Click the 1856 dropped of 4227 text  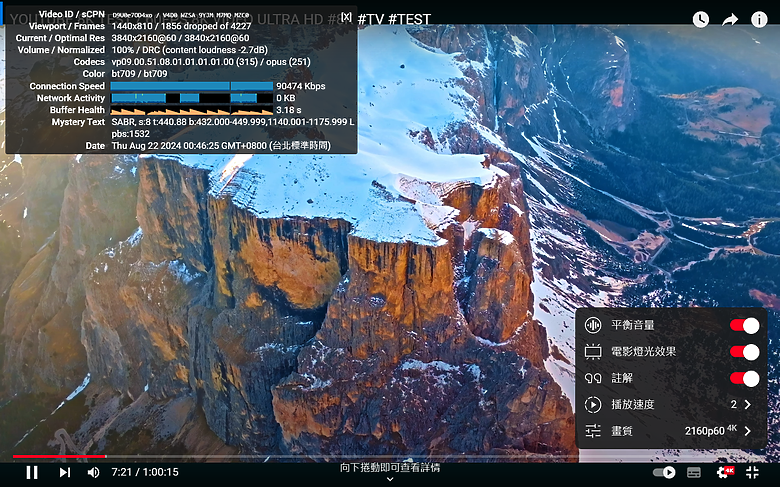pos(209,26)
